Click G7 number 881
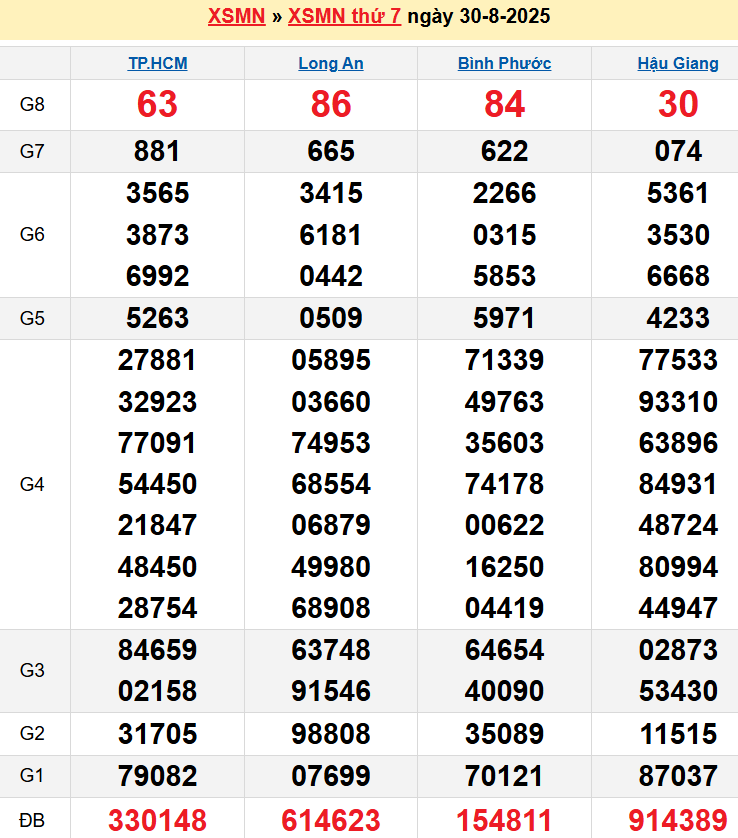The width and height of the screenshot is (738, 838). click(x=157, y=151)
